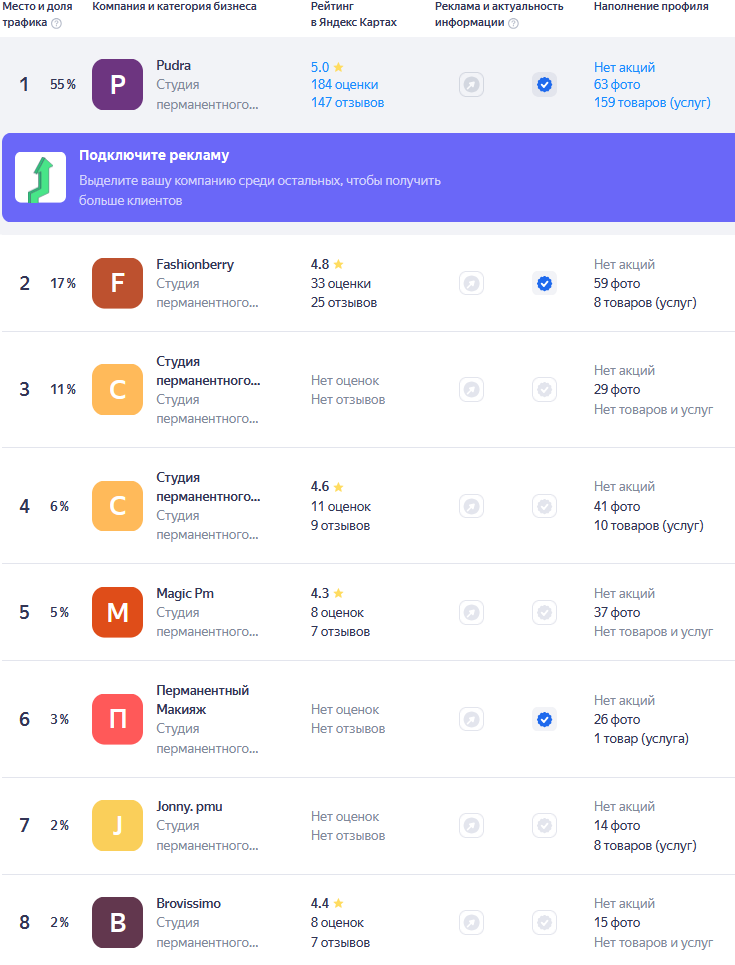Click the green arrow ad banner icon
Viewport: 735px width, 965px height.
[x=41, y=177]
